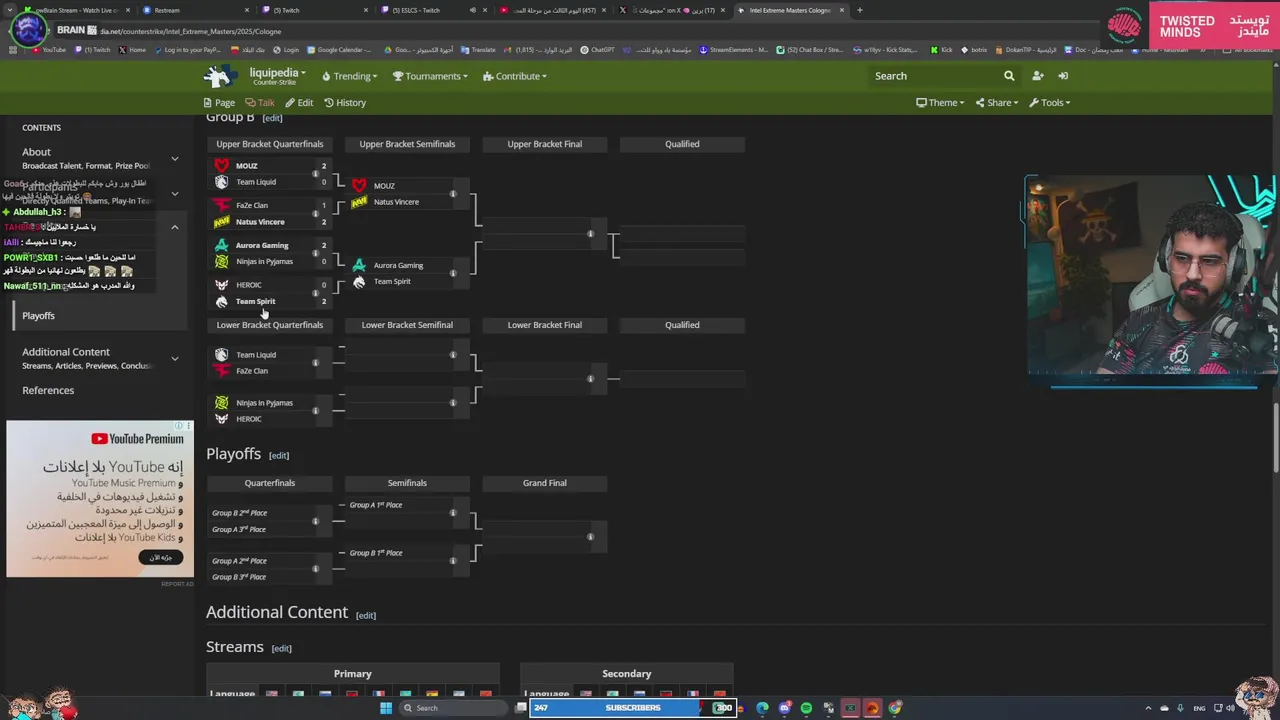Open the Trending dropdown menu
The image size is (1280, 720).
point(349,76)
